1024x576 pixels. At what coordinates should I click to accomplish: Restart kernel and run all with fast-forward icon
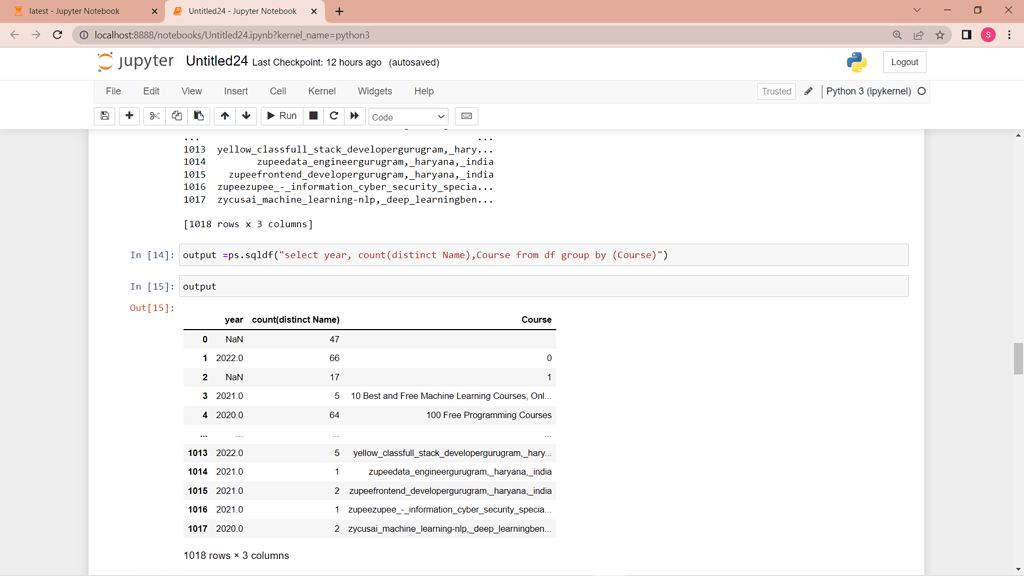[x=354, y=115]
